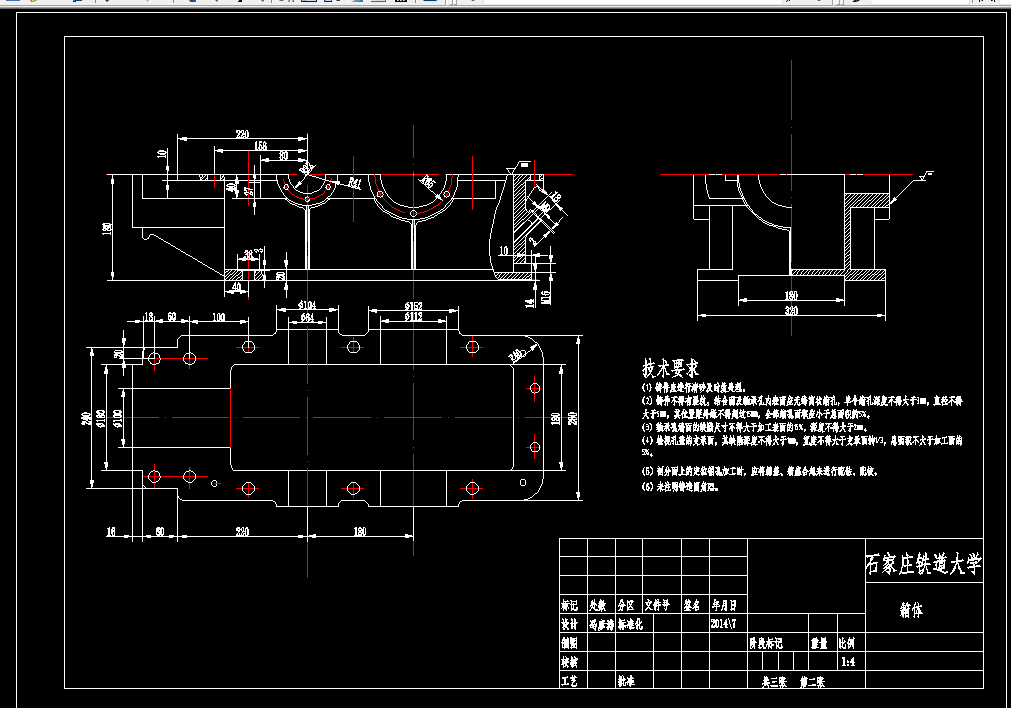This screenshot has height=708, width=1011.
Task: Select the 设计 row label
Action: (569, 624)
